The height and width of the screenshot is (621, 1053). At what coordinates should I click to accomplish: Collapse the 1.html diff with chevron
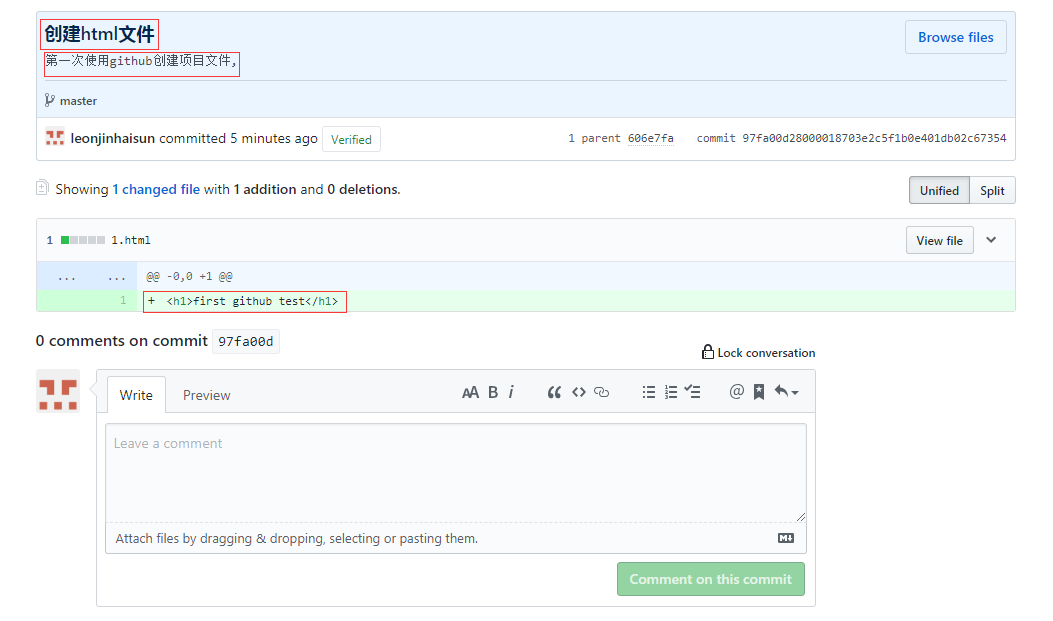991,240
